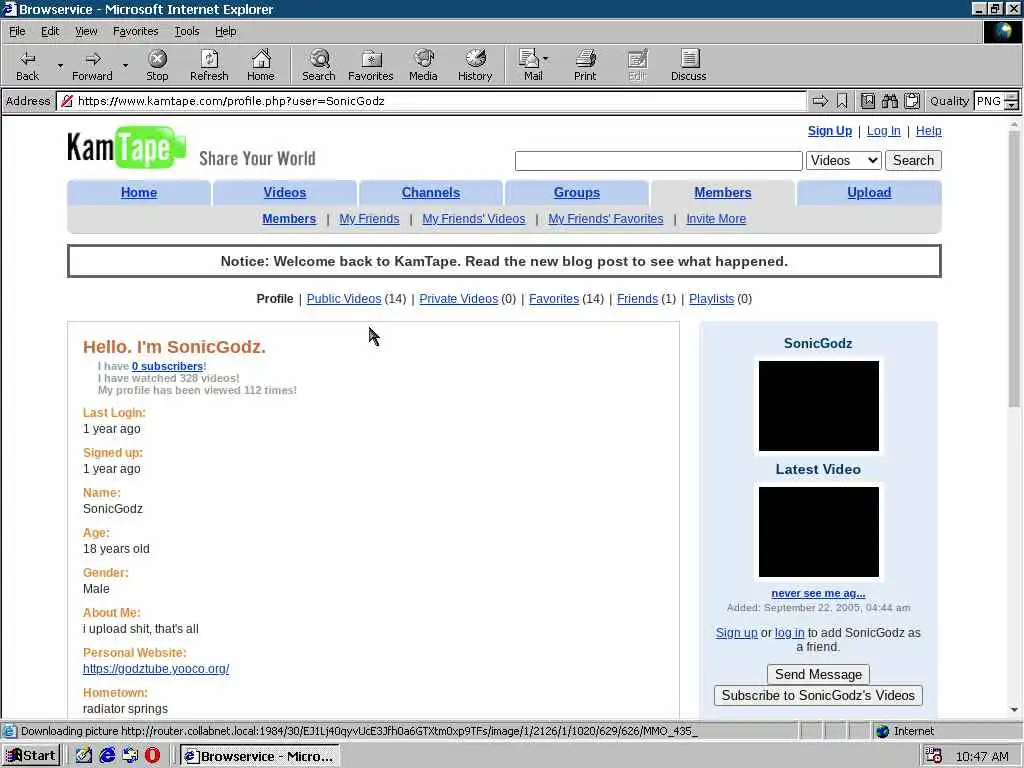This screenshot has width=1024, height=768.
Task: Click the Invite More link
Action: coord(716,219)
